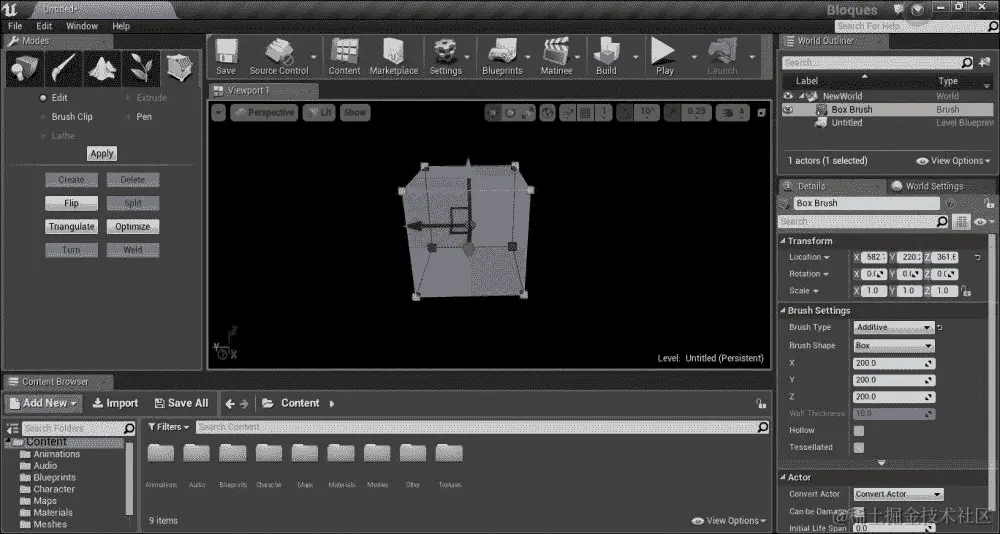Open the Brush Type Additive dropdown
Image resolution: width=1000 pixels, height=534 pixels.
tap(893, 327)
